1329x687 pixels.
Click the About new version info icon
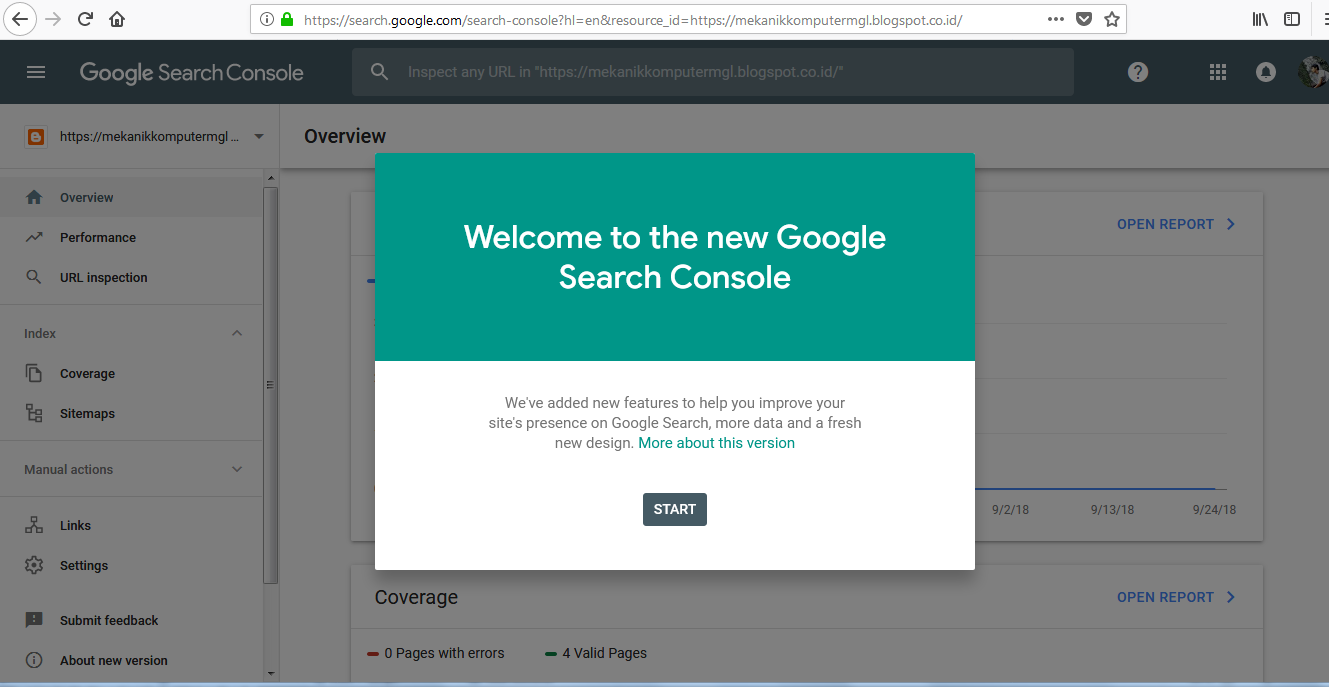tap(34, 660)
